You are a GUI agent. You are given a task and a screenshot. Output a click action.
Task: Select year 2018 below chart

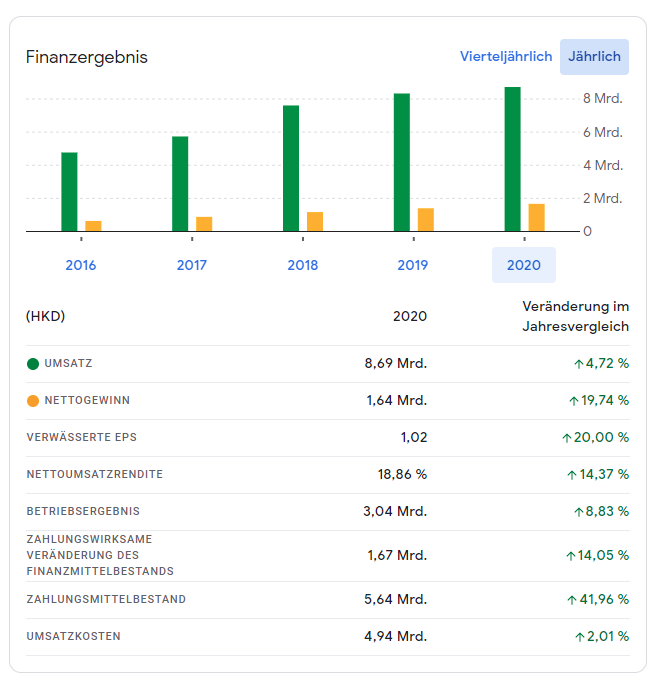[302, 265]
